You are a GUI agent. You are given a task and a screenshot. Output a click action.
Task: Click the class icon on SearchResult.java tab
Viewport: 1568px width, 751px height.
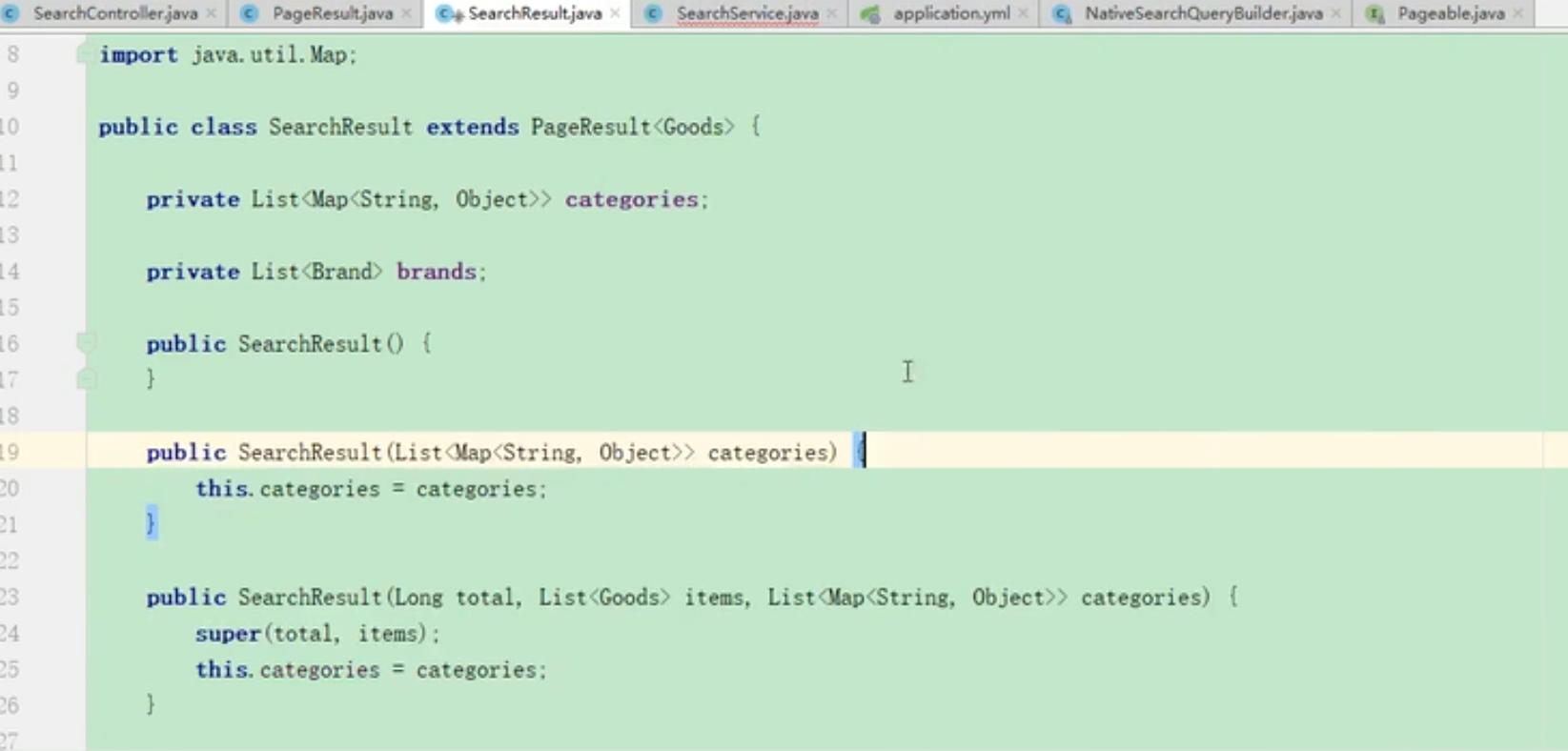(x=449, y=13)
